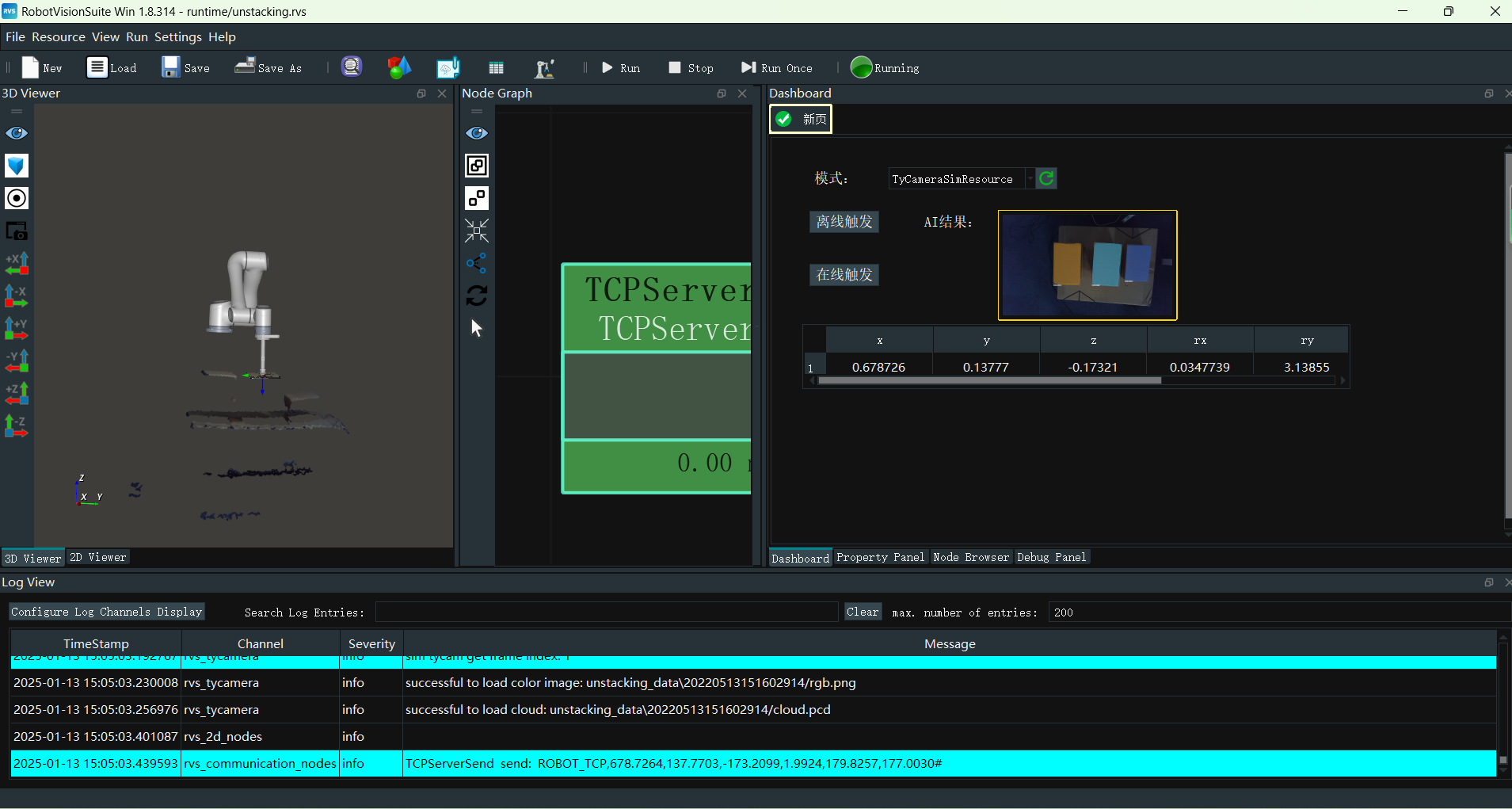
Task: Toggle the Node Graph eye visibility icon
Action: [x=477, y=133]
